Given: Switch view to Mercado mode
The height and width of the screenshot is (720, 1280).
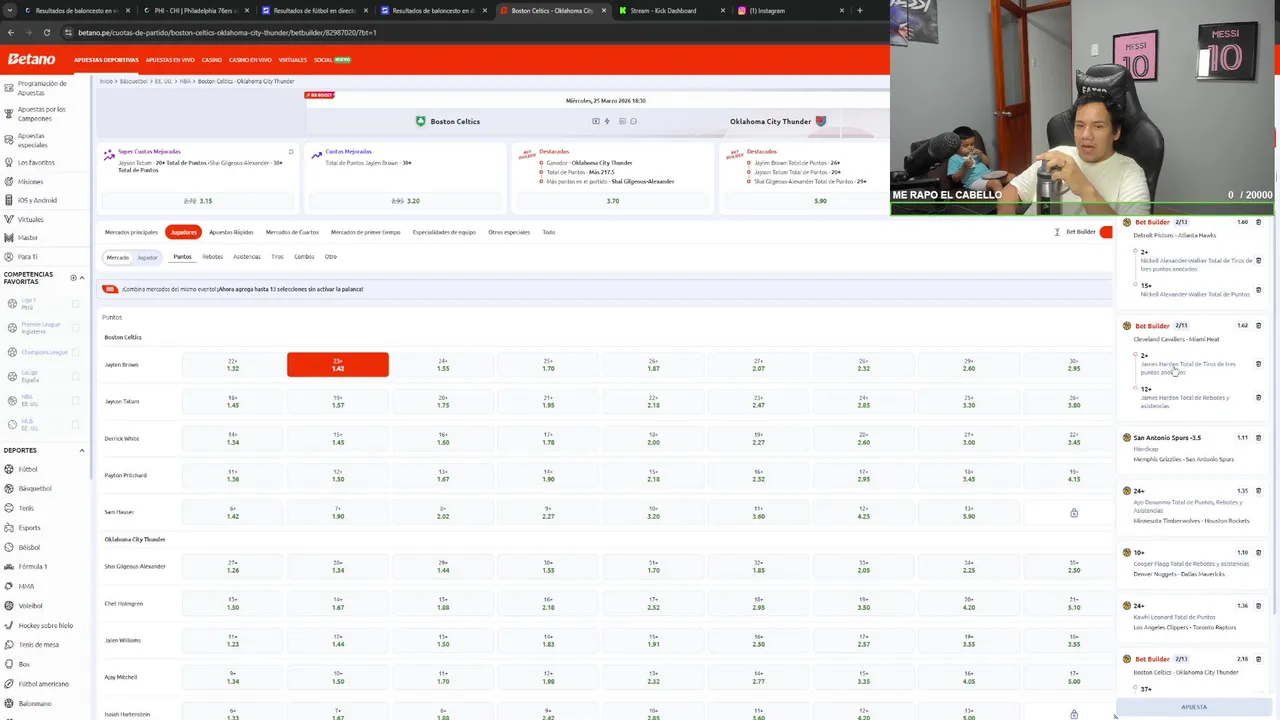Looking at the screenshot, I should [x=118, y=257].
